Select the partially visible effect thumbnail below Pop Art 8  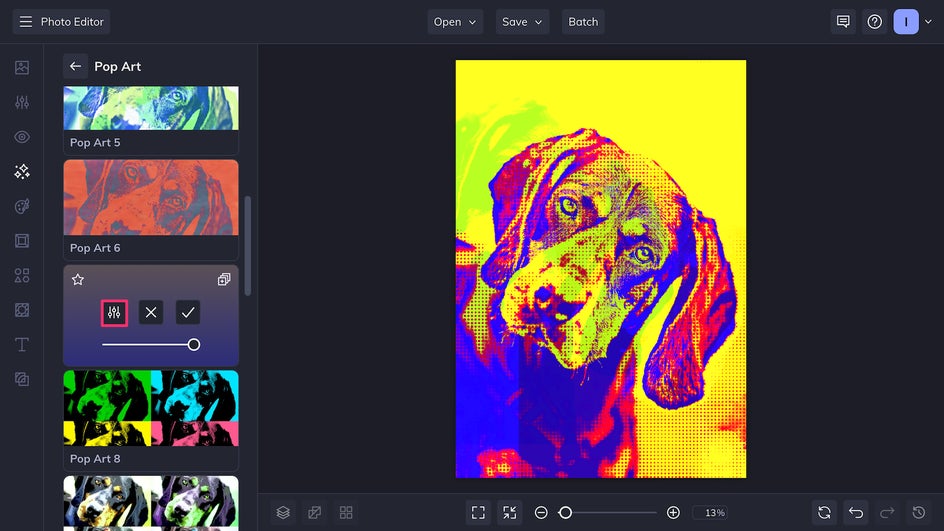pos(151,503)
